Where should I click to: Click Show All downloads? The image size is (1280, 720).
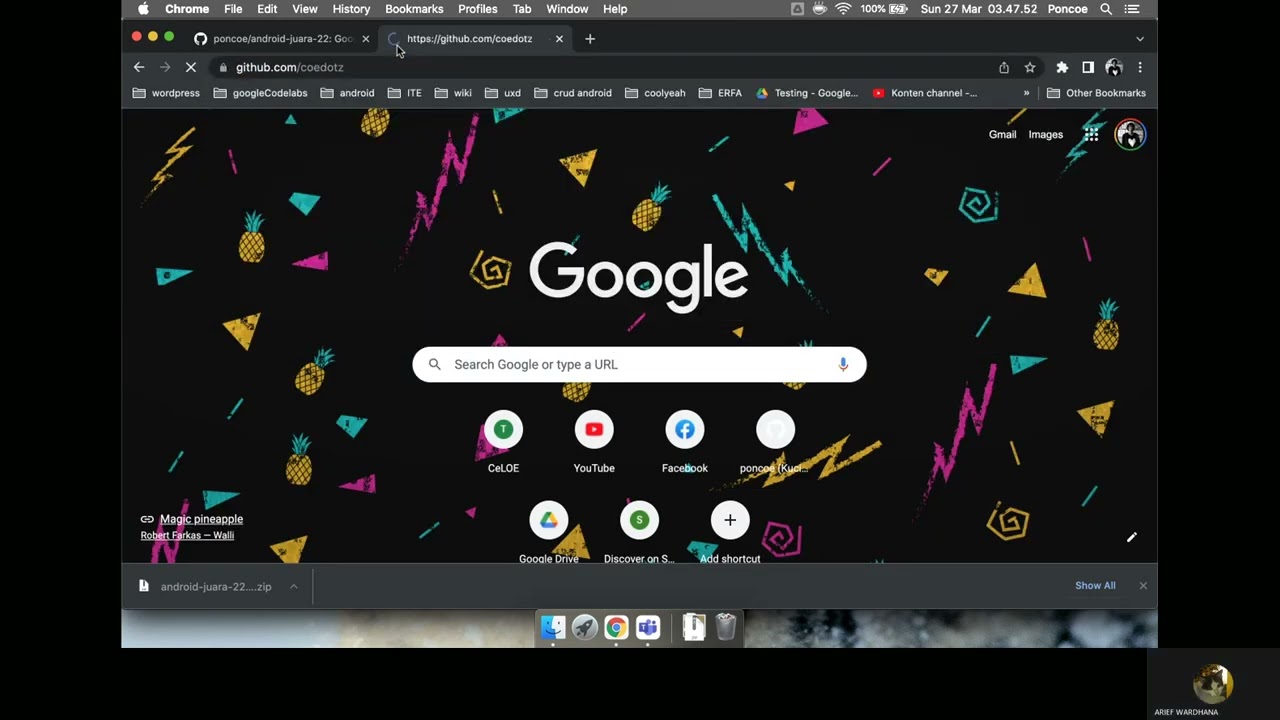tap(1095, 586)
